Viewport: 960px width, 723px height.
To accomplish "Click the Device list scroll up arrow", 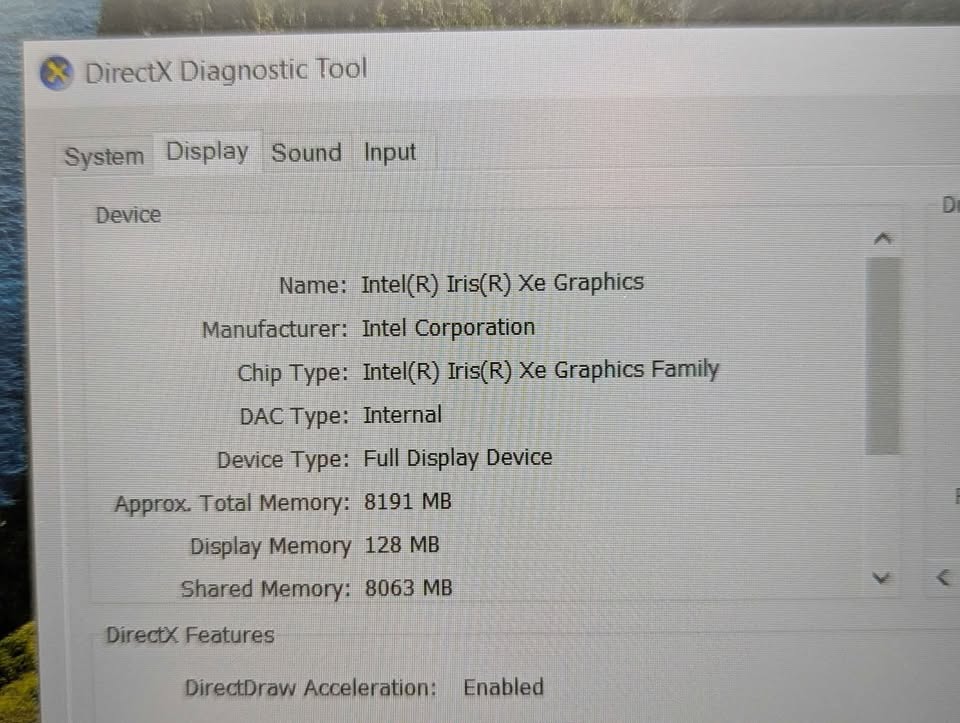I will (882, 239).
